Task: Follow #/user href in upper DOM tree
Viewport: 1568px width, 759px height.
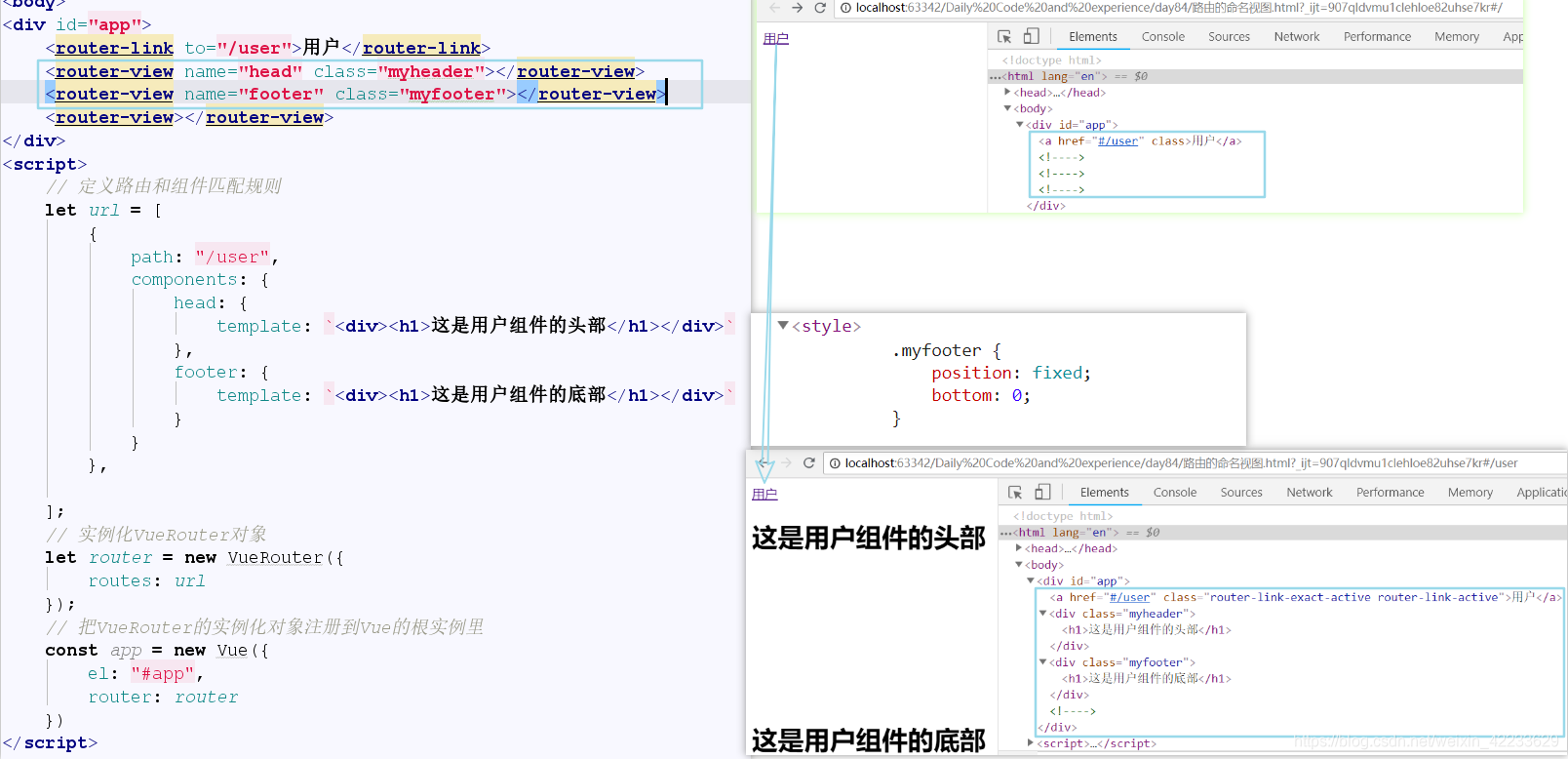Action: [x=1118, y=141]
